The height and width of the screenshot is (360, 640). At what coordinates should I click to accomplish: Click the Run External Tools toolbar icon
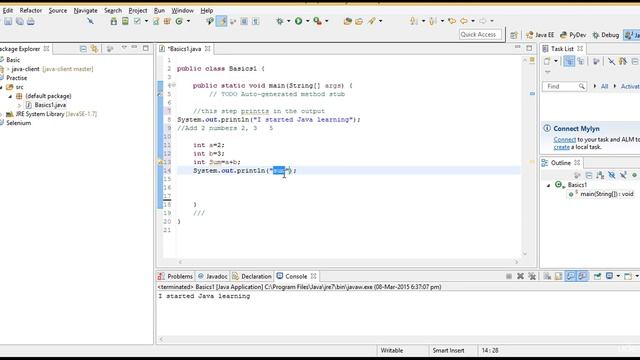coord(318,21)
